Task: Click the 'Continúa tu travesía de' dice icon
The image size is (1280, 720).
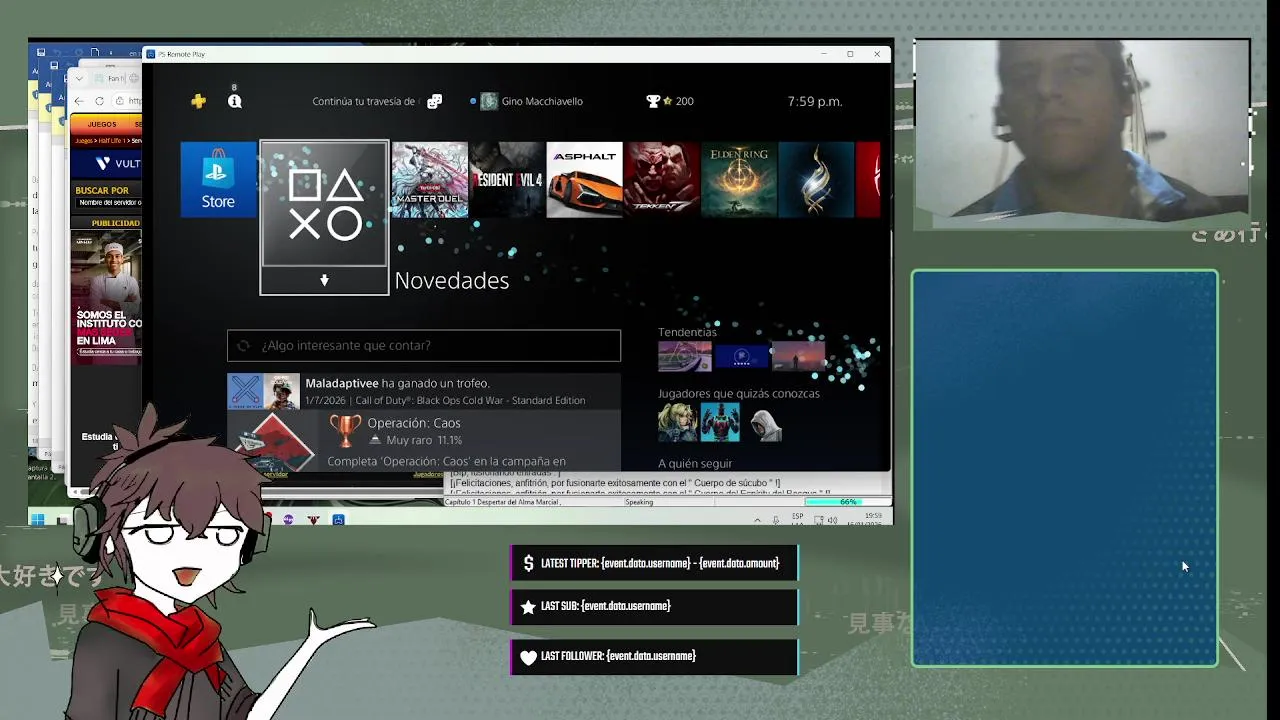Action: click(x=434, y=101)
